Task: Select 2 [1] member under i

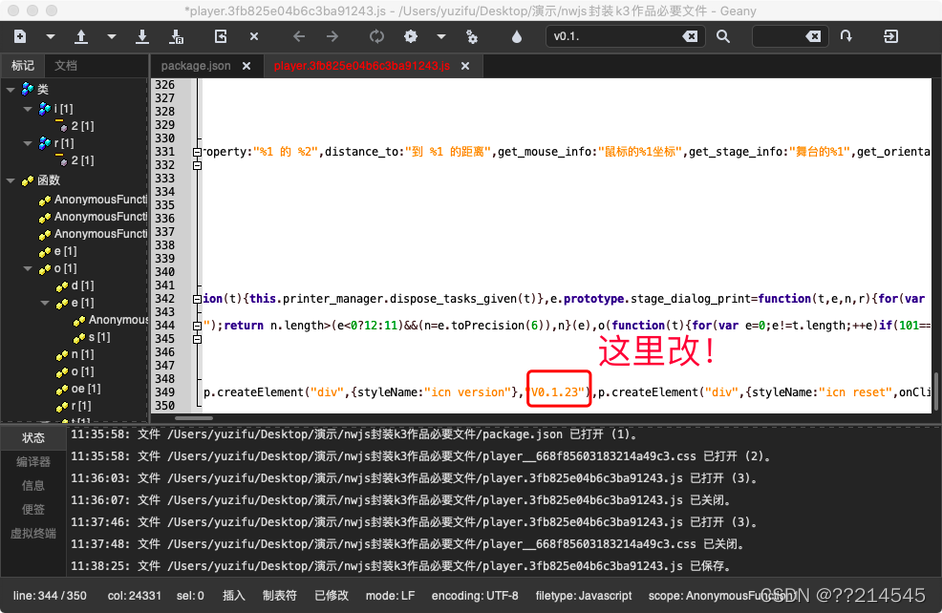Action: click(x=82, y=126)
